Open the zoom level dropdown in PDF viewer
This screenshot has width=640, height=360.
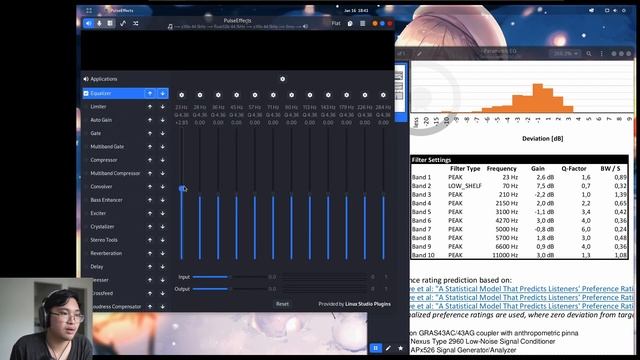point(565,53)
